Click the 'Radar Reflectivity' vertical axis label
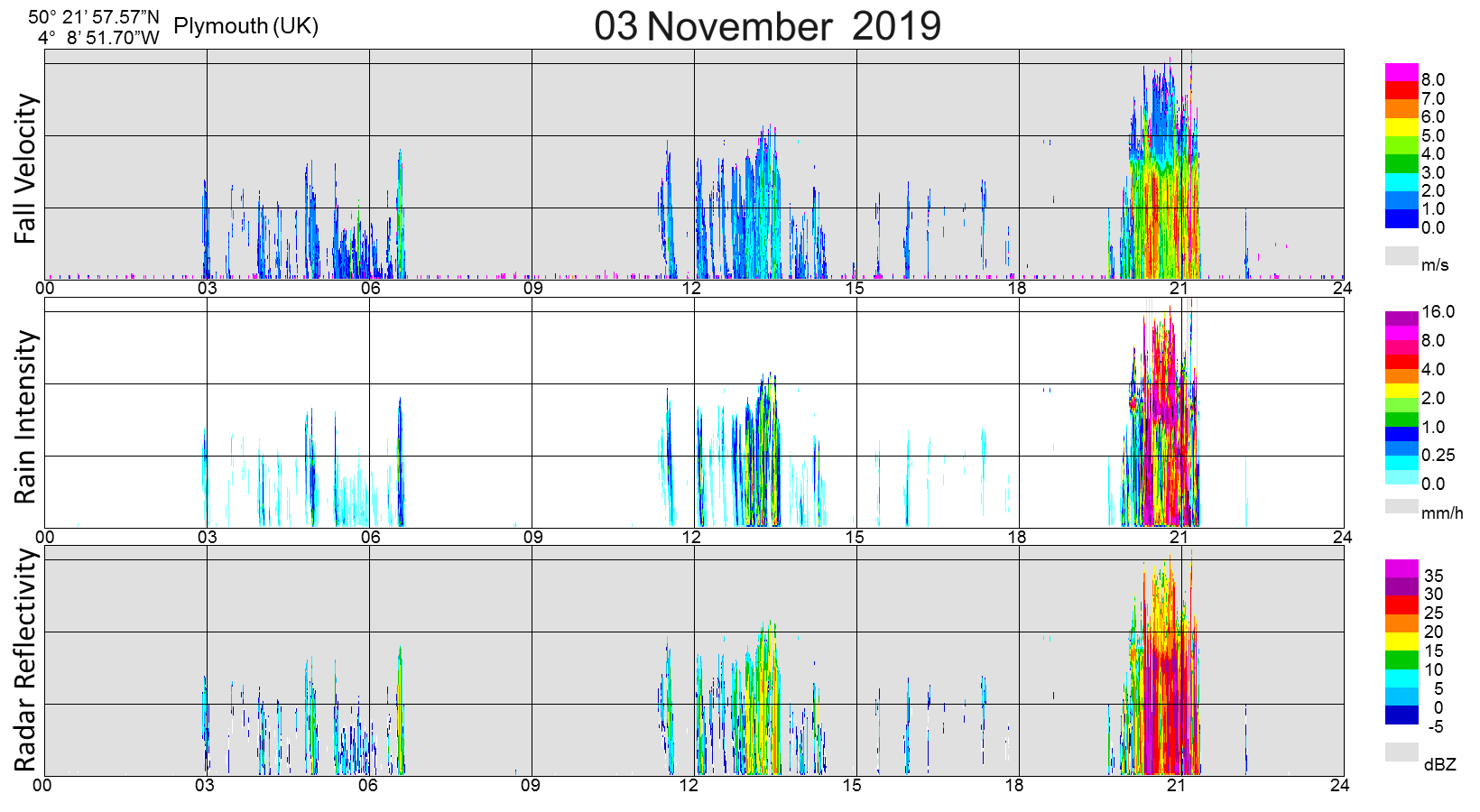Image resolution: width=1480 pixels, height=812 pixels. (25, 660)
